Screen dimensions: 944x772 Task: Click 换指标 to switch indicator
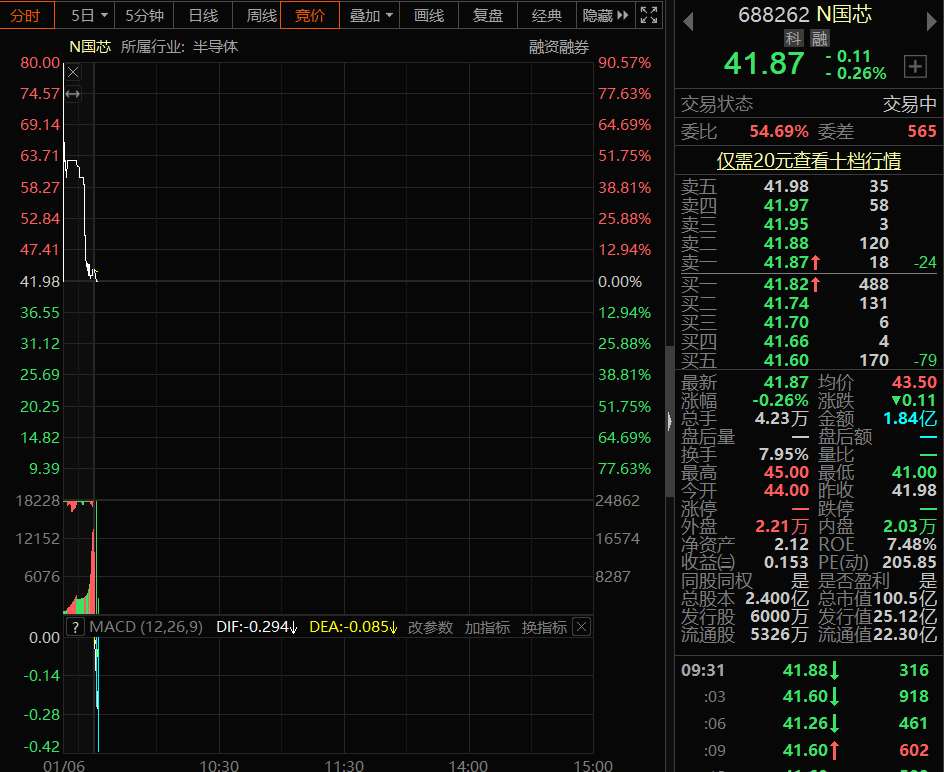tap(544, 627)
